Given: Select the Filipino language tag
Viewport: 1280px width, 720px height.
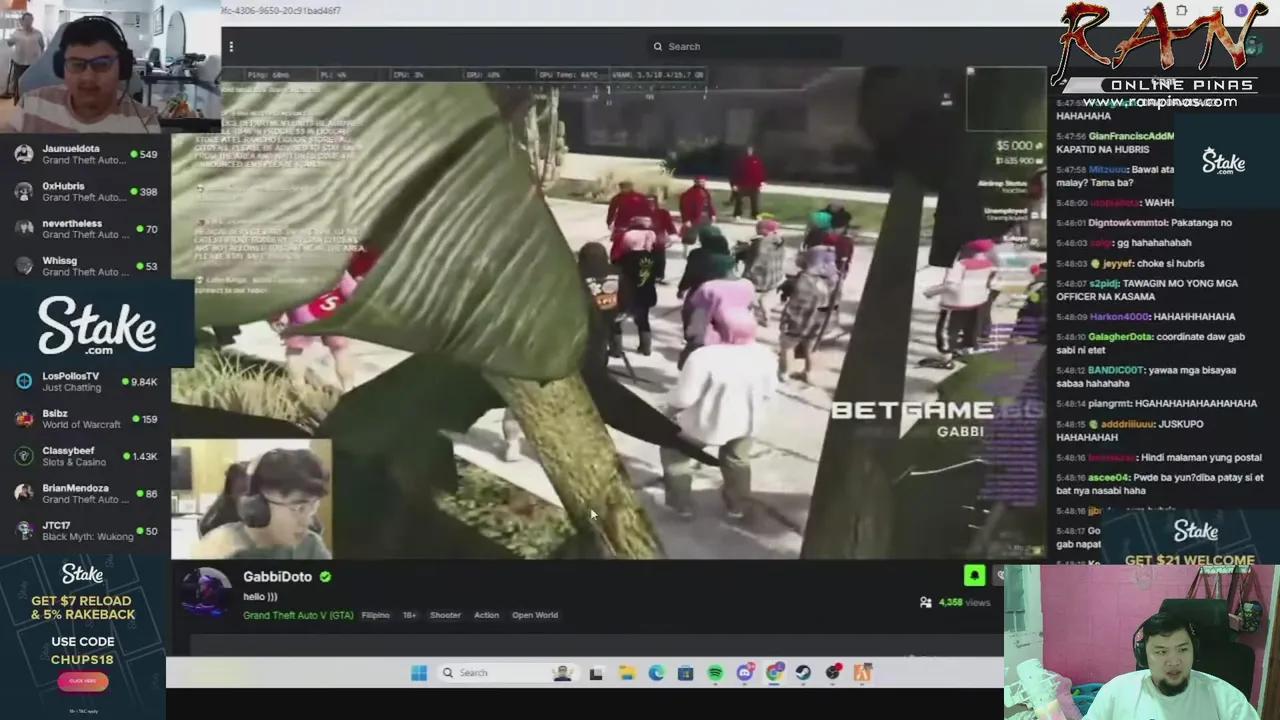Looking at the screenshot, I should 375,615.
